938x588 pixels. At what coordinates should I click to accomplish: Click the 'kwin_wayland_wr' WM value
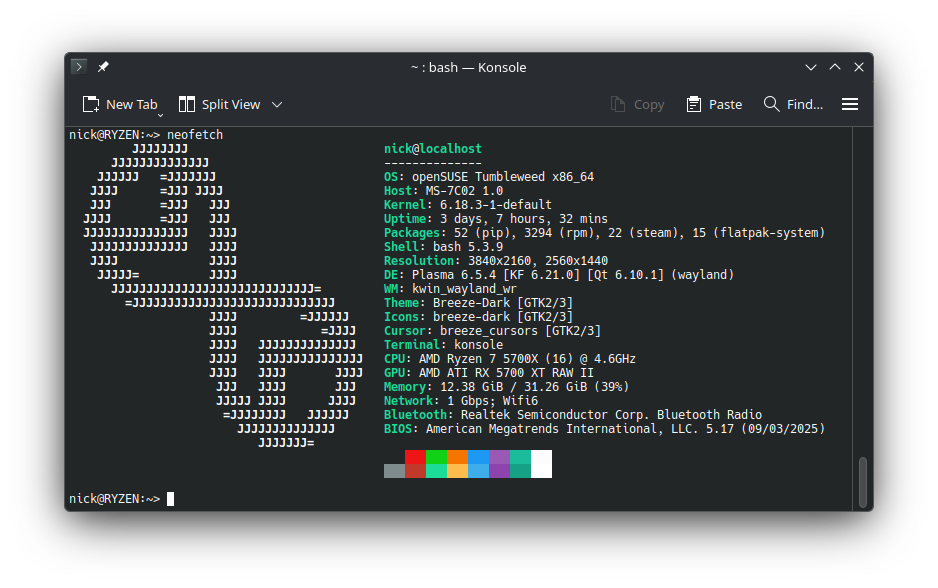[464, 289]
